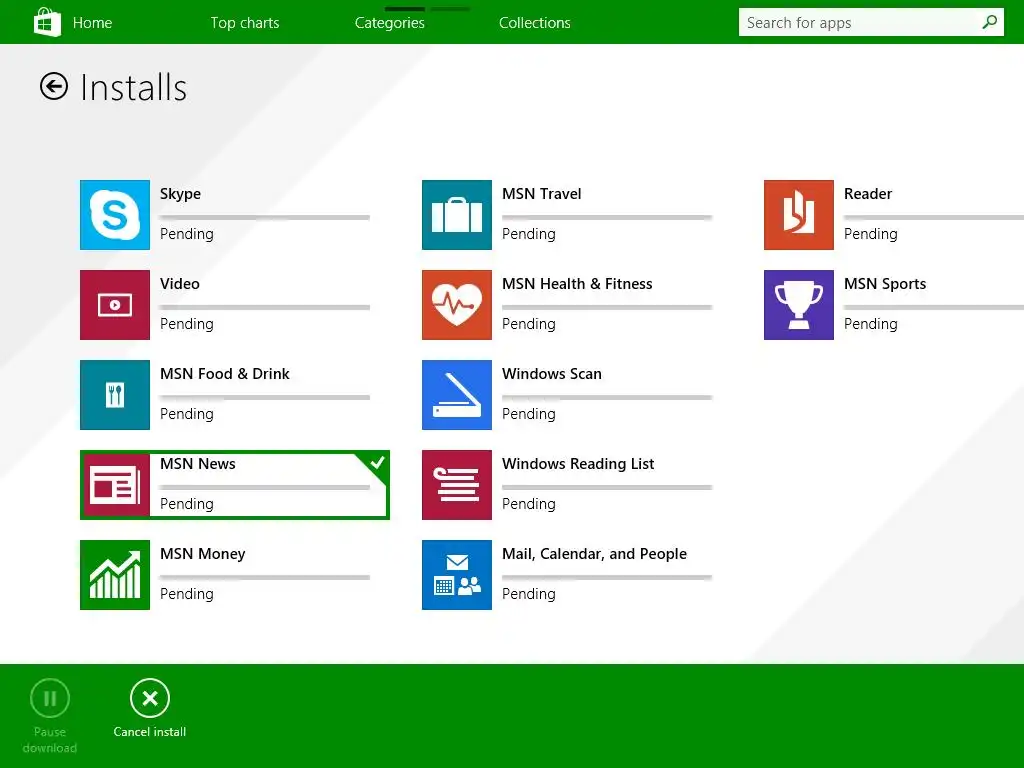Open the Top charts tab
The width and height of the screenshot is (1024, 768).
(x=245, y=23)
